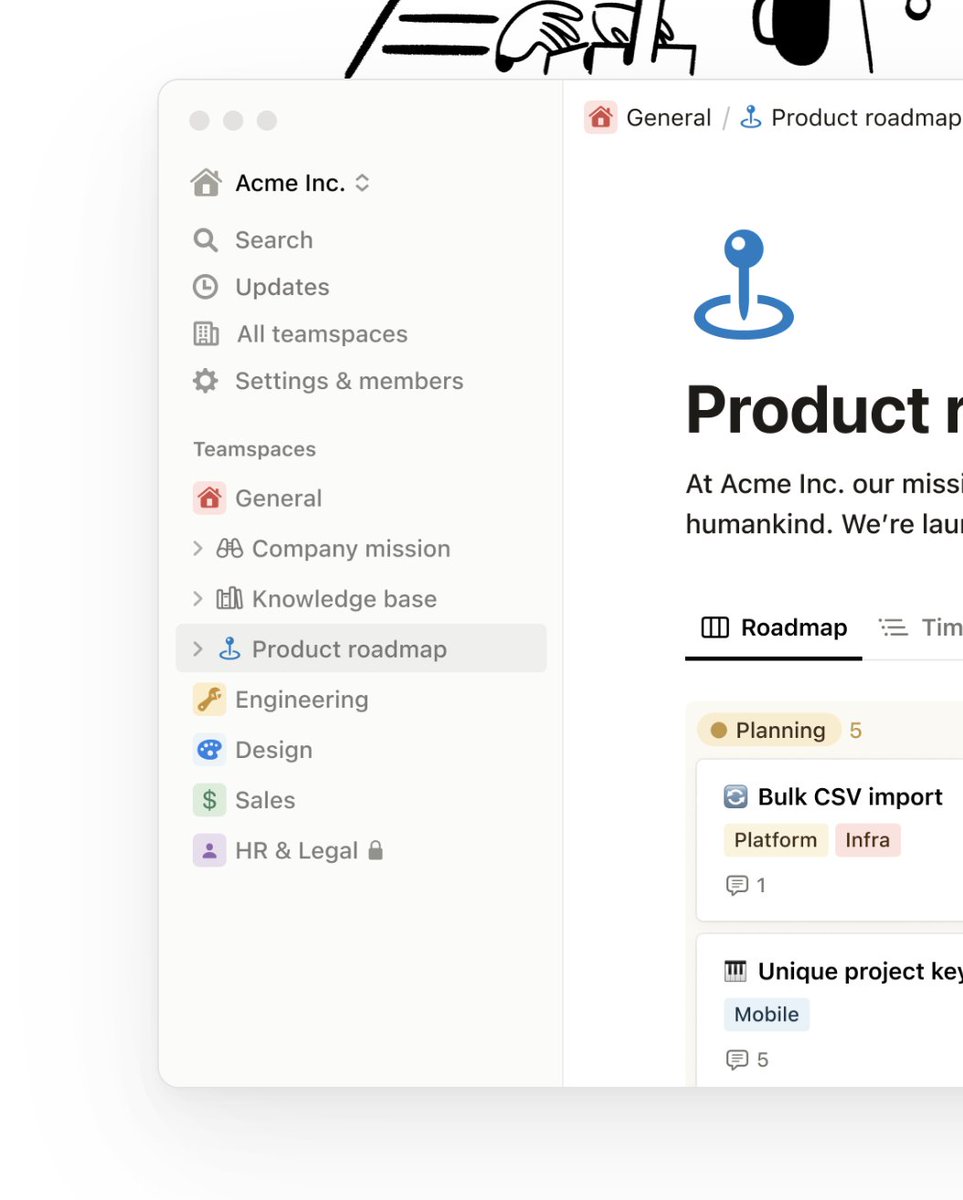
Task: Click the Company mission binoculars icon
Action: pyautogui.click(x=230, y=548)
